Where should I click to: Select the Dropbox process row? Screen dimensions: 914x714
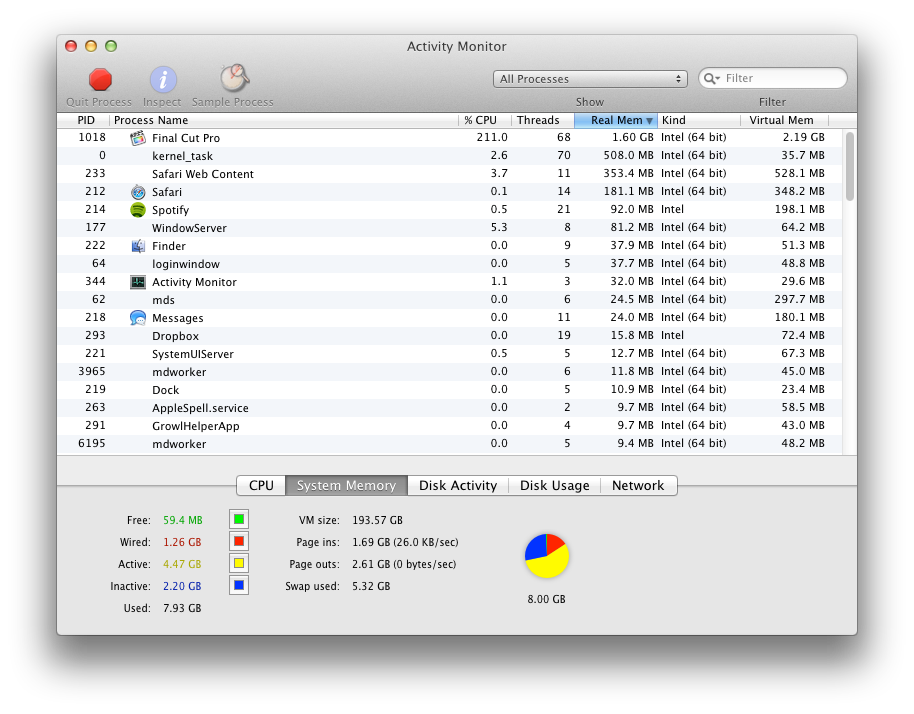pyautogui.click(x=449, y=336)
